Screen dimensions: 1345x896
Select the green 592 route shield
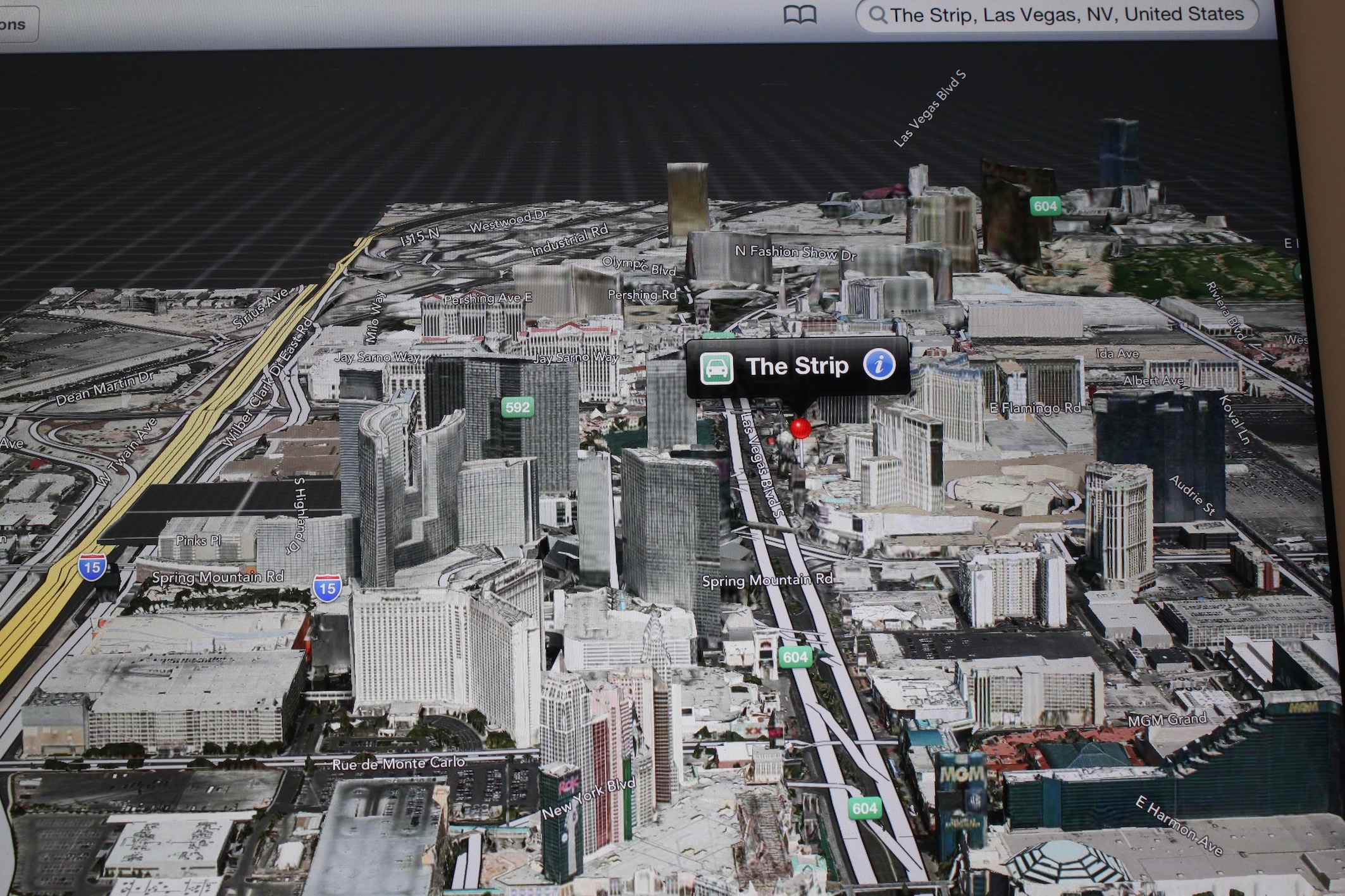[517, 407]
